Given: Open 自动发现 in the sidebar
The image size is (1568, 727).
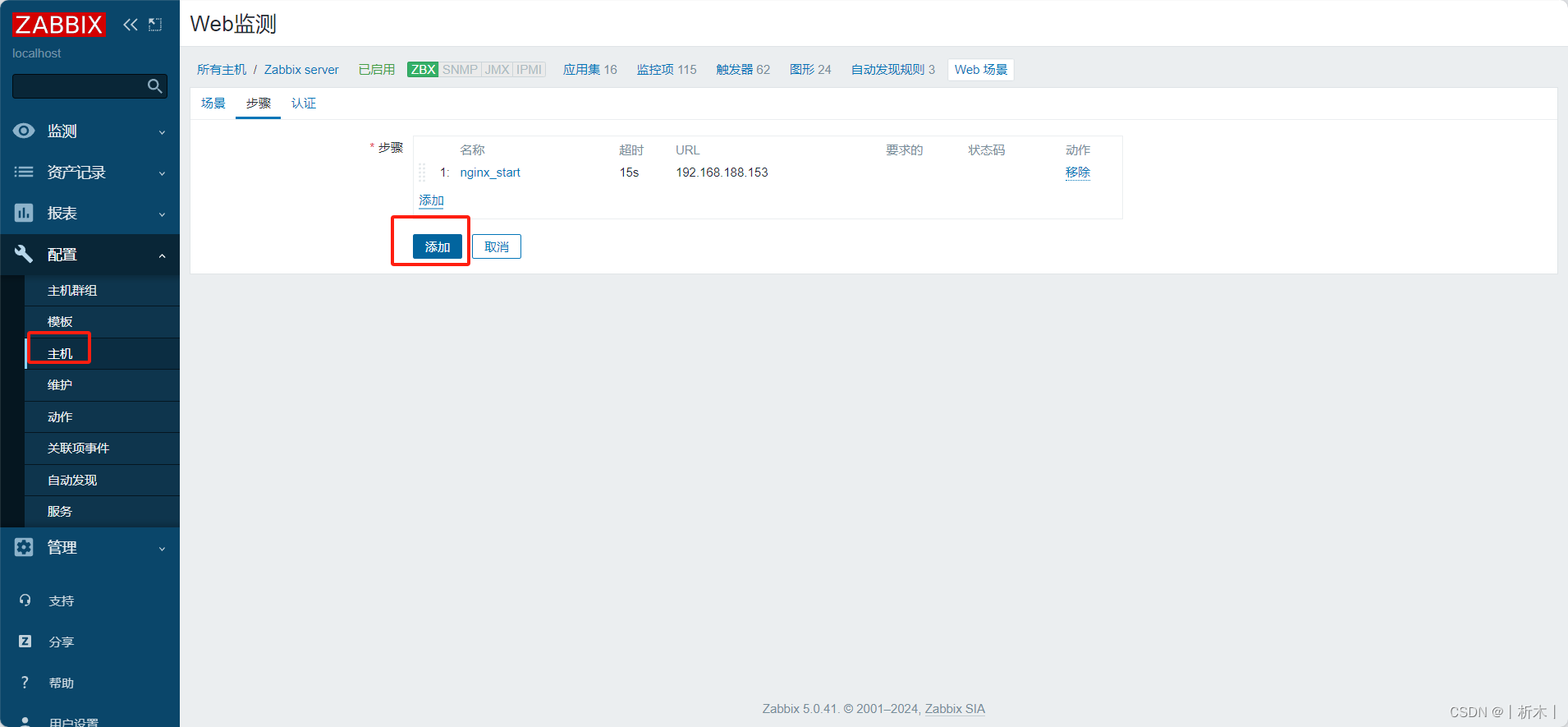Looking at the screenshot, I should 102,481.
